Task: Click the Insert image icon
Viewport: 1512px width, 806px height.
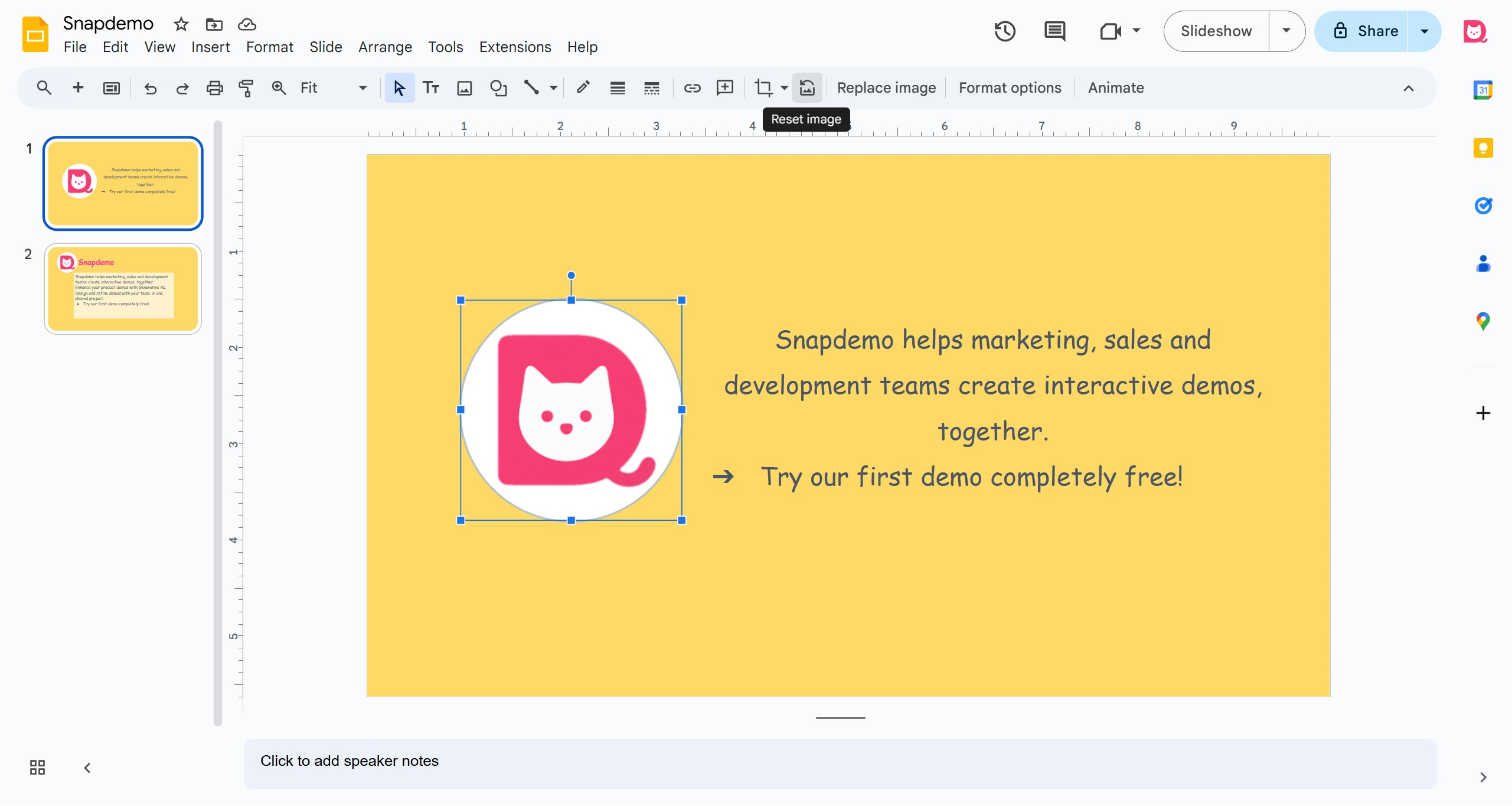Action: click(465, 88)
